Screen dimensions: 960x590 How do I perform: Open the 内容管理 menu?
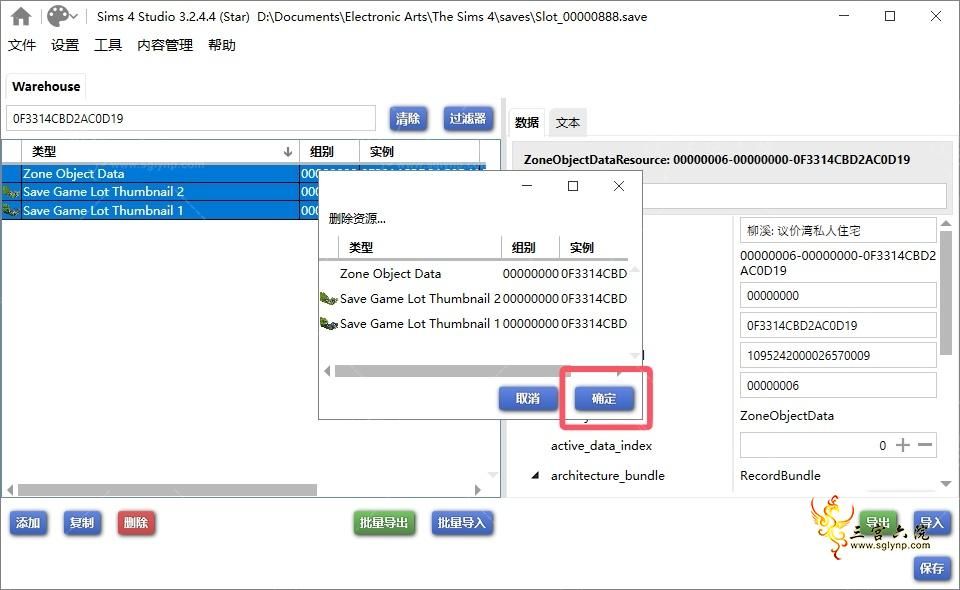coord(165,45)
